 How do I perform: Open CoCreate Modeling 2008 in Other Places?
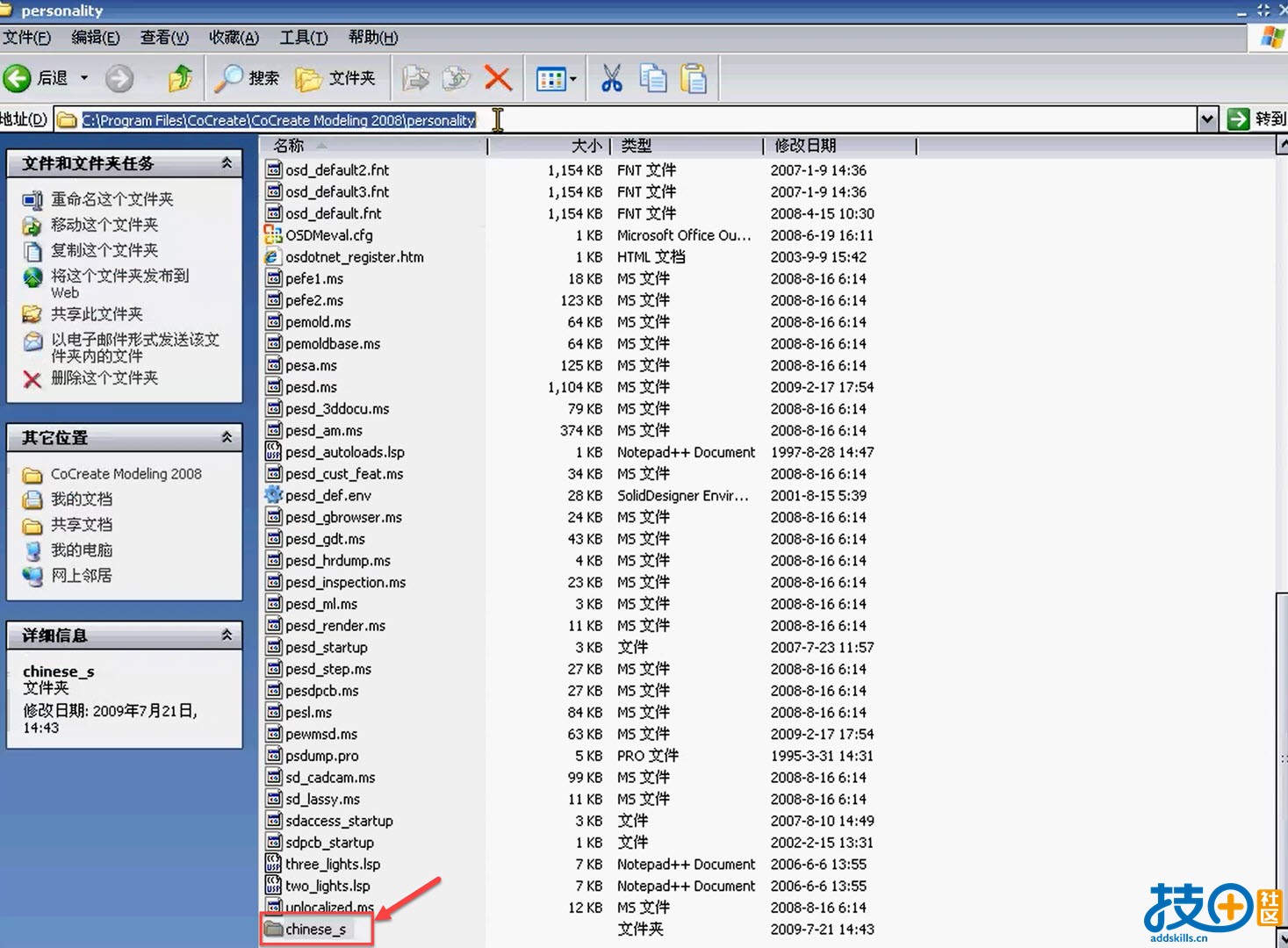click(126, 474)
